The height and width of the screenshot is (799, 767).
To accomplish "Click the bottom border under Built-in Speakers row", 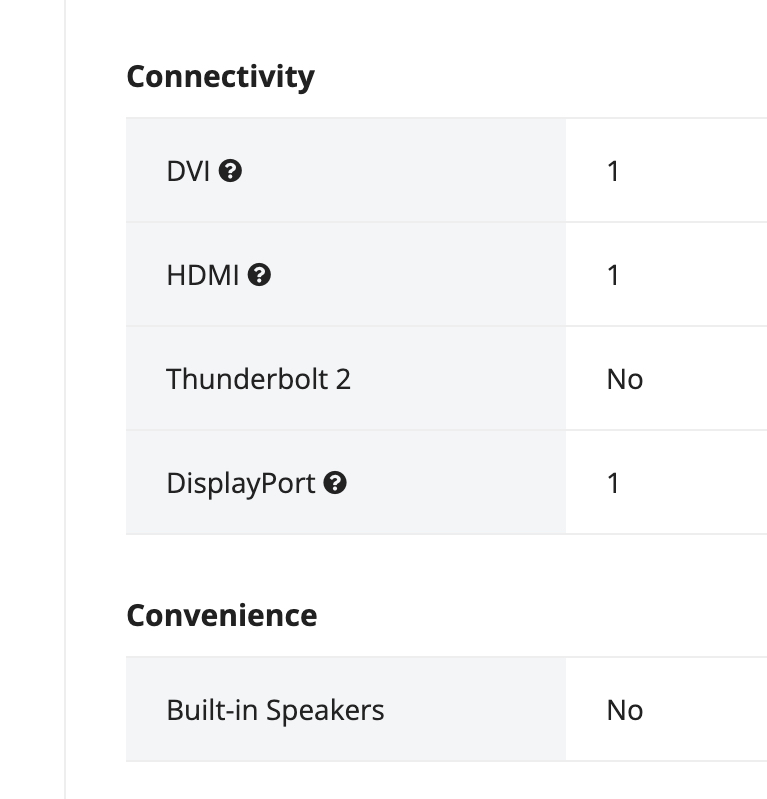I will pyautogui.click(x=446, y=761).
